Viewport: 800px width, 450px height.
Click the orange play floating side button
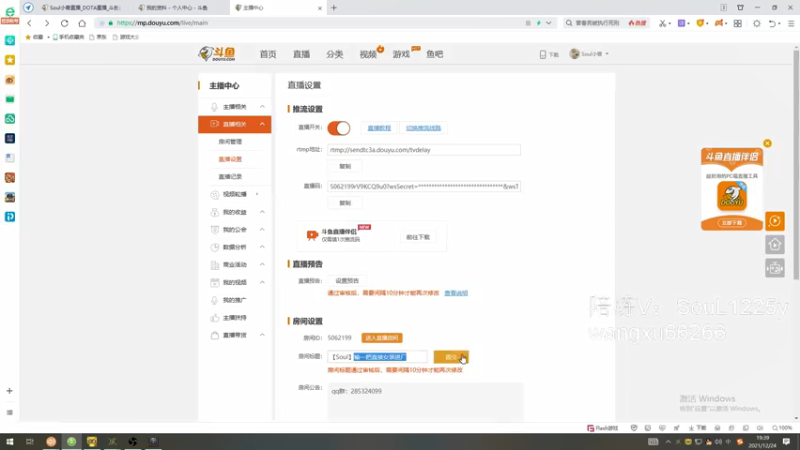click(774, 221)
